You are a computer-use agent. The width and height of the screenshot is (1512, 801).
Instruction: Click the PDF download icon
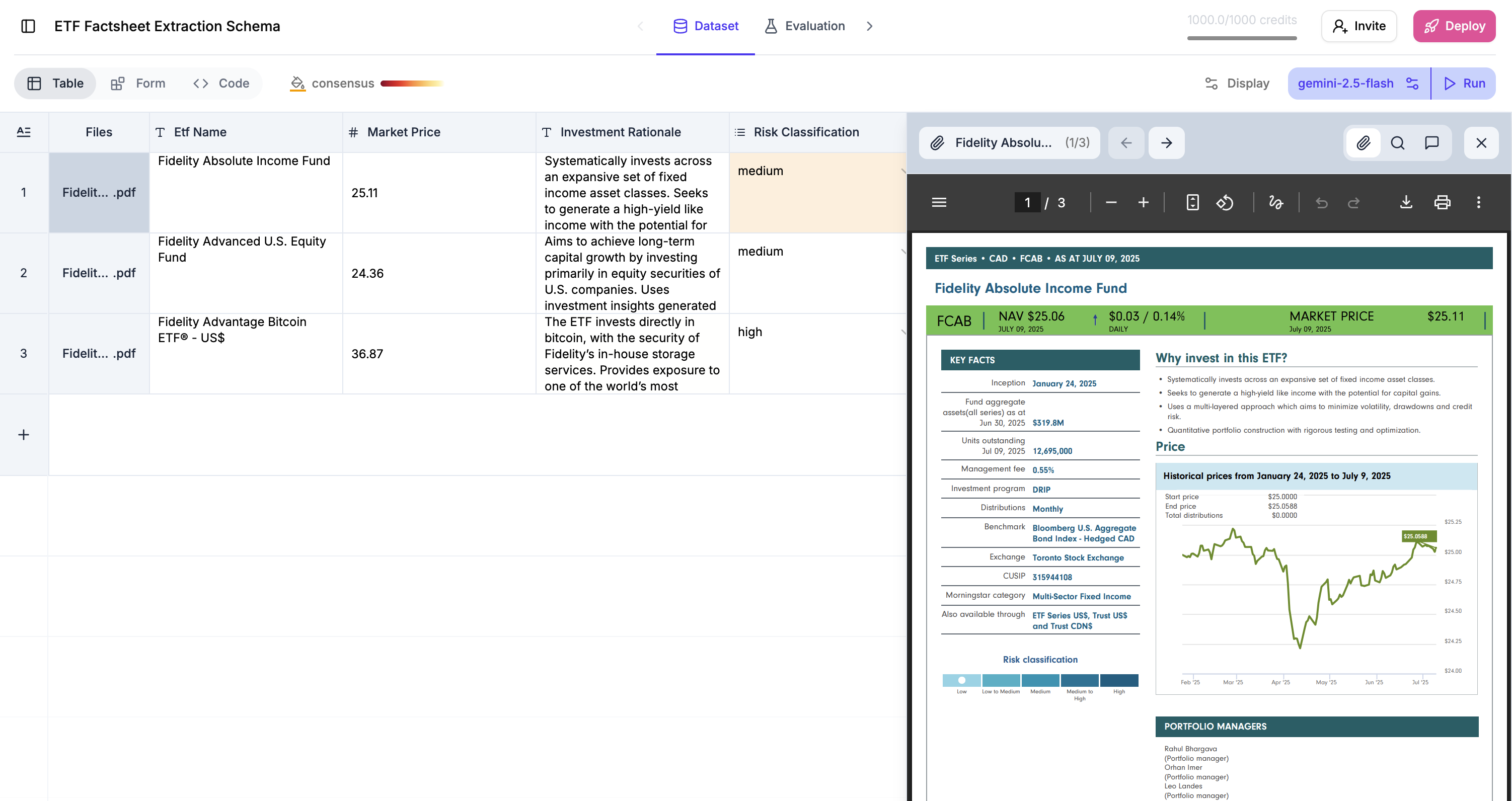(x=1406, y=202)
